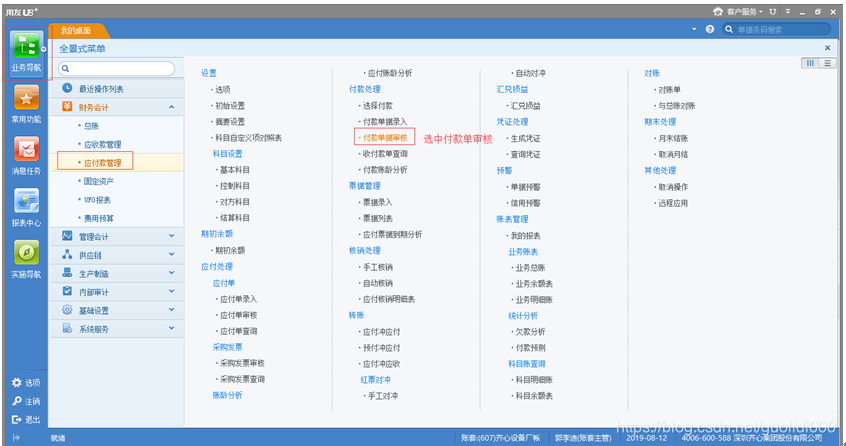Open 采购发票审核
Viewport: 846px width, 446px height.
coord(242,363)
